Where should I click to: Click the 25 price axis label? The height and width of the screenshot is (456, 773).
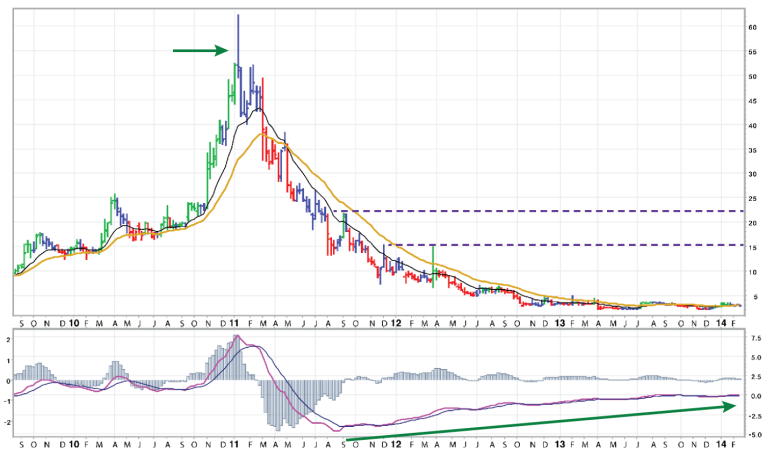coord(752,199)
